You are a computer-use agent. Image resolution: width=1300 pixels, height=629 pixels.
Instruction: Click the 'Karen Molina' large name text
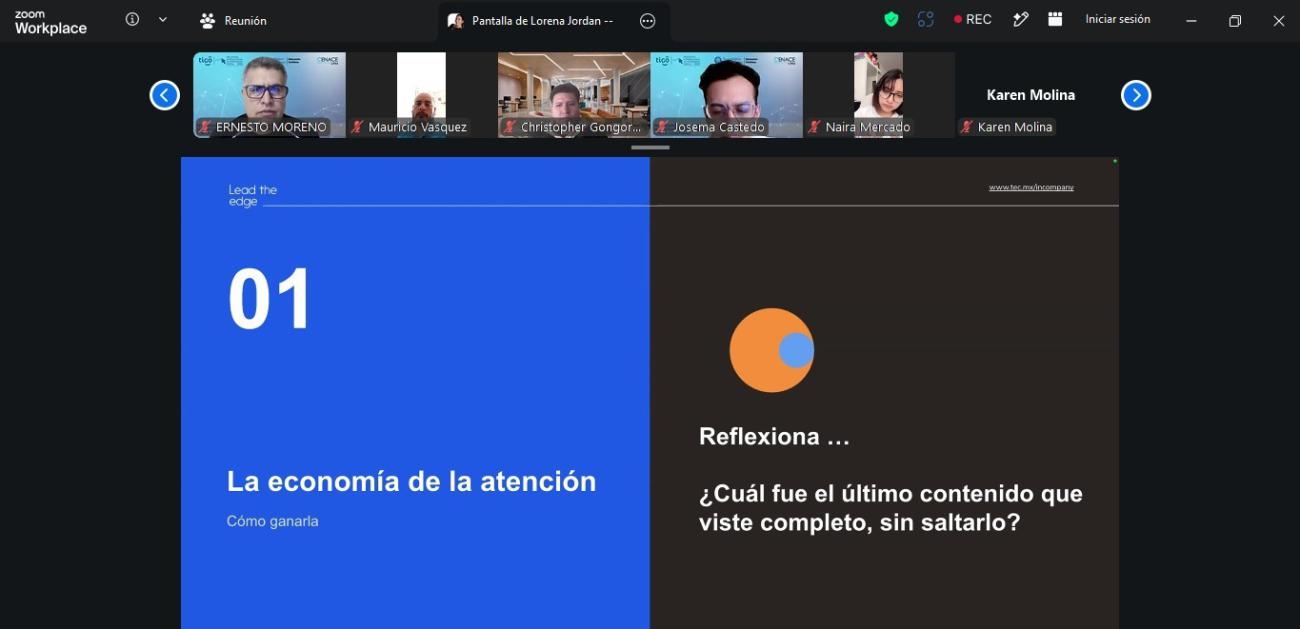tap(1031, 95)
